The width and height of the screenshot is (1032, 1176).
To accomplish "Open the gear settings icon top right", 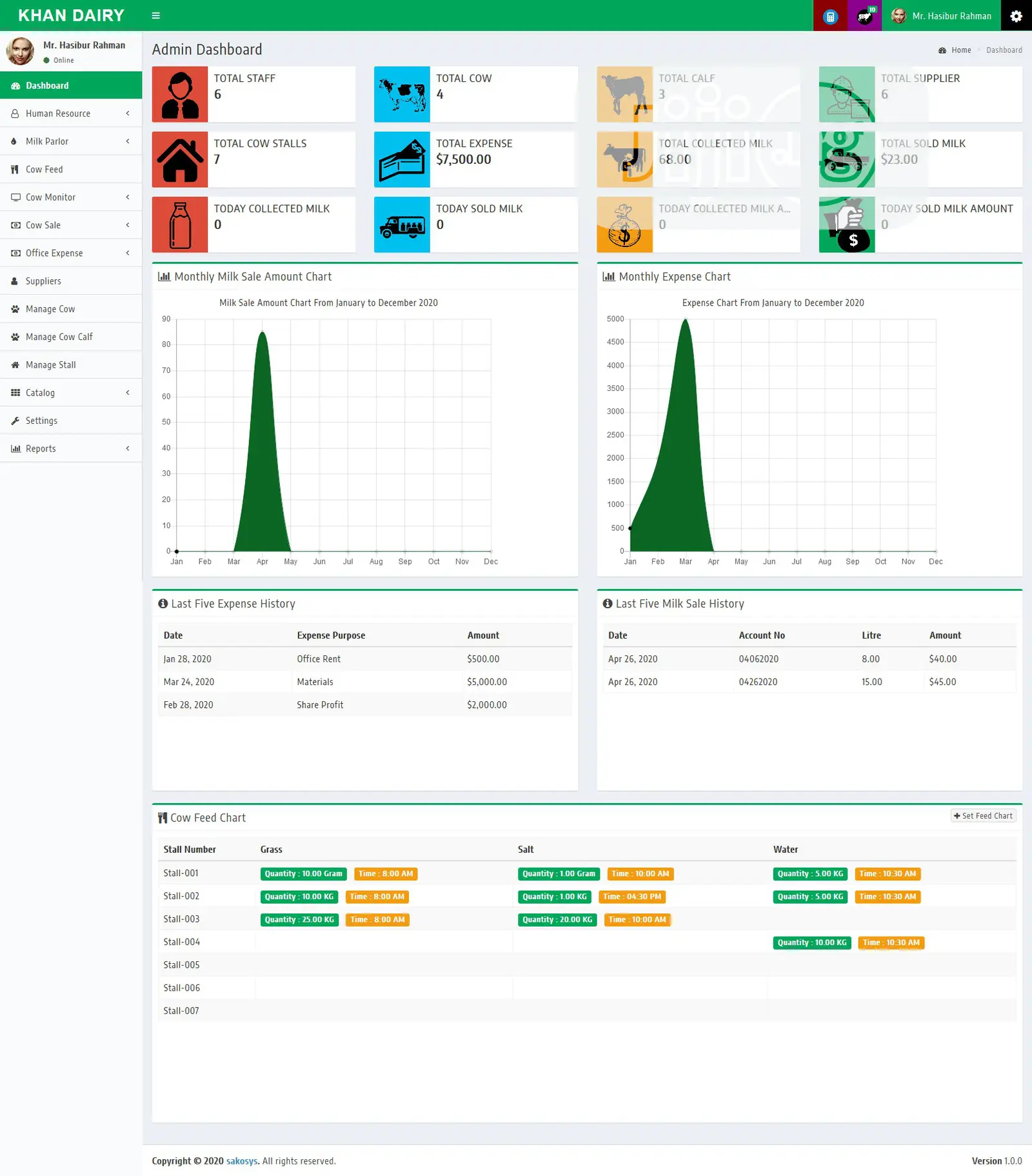I will (1016, 16).
